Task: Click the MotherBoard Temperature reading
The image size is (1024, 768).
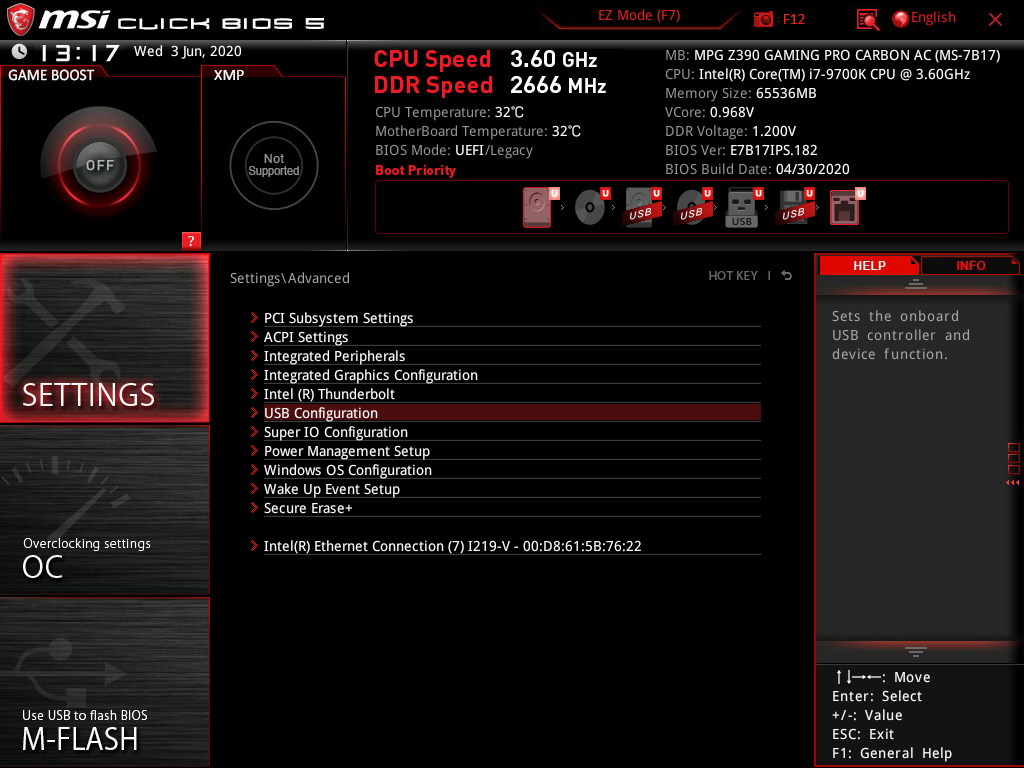Action: tap(478, 131)
